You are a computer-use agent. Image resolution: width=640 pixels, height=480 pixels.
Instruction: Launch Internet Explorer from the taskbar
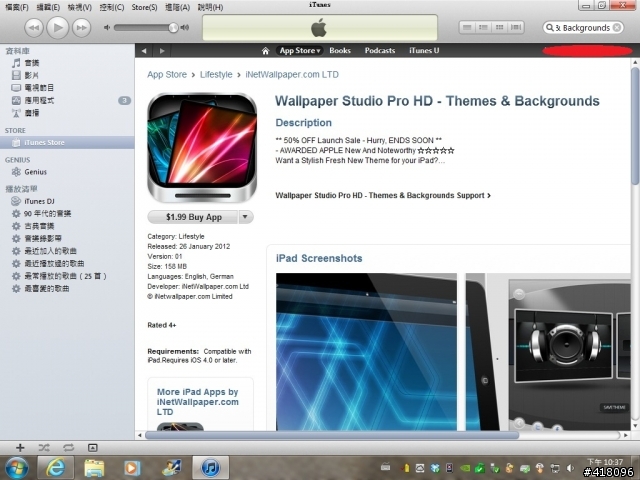[x=56, y=468]
